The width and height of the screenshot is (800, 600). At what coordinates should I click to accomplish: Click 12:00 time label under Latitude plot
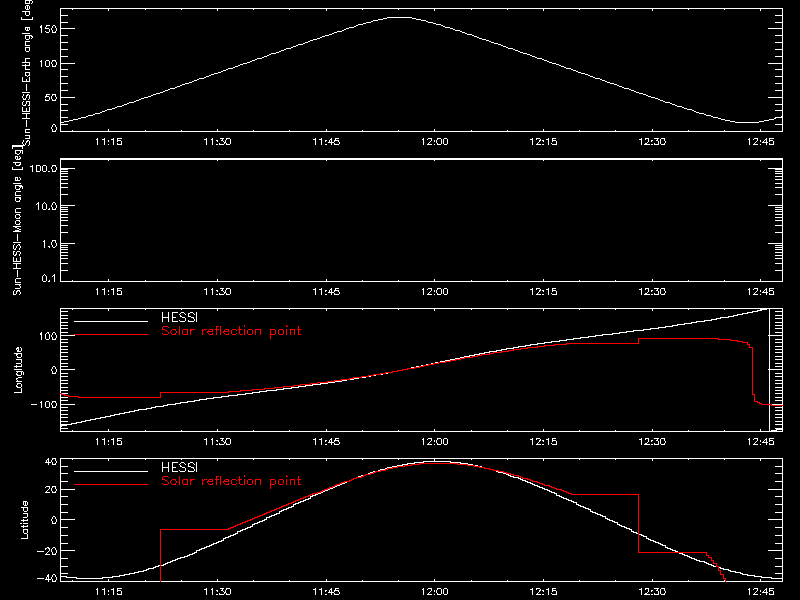[x=435, y=592]
